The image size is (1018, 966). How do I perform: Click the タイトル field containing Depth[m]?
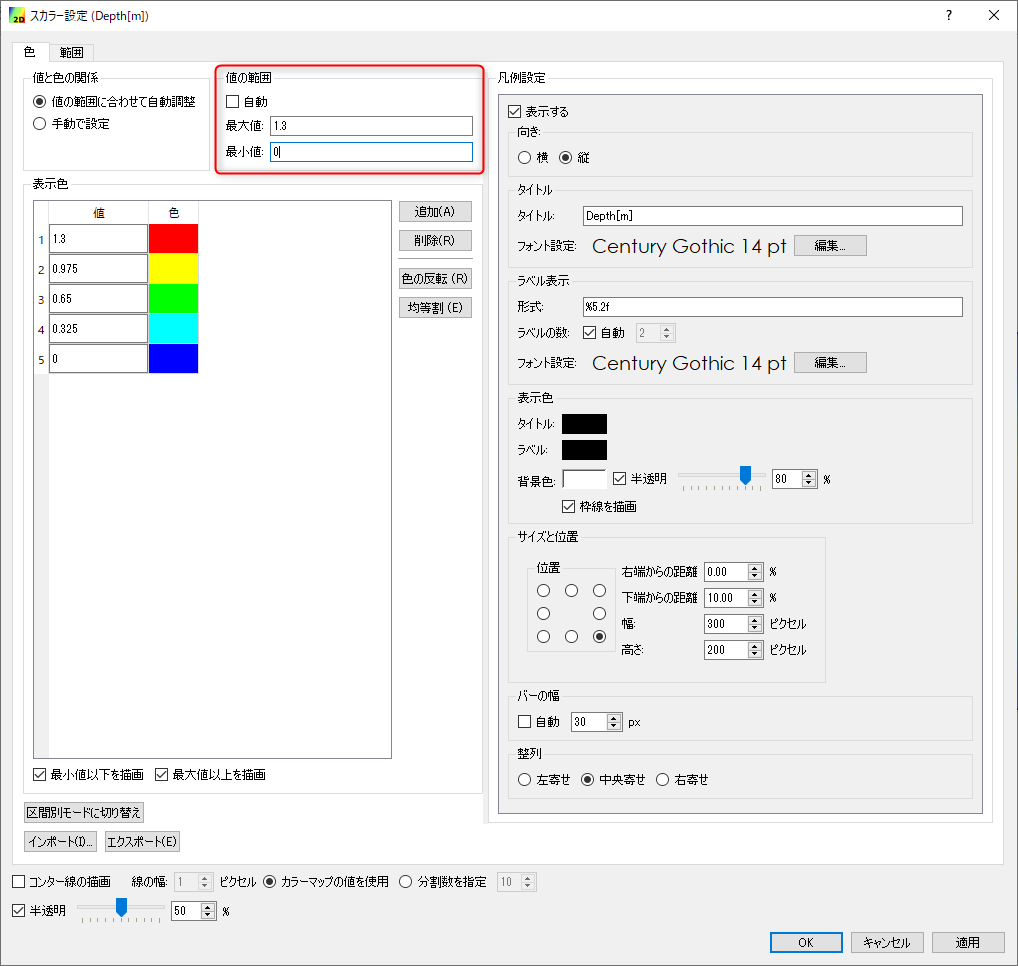click(773, 216)
